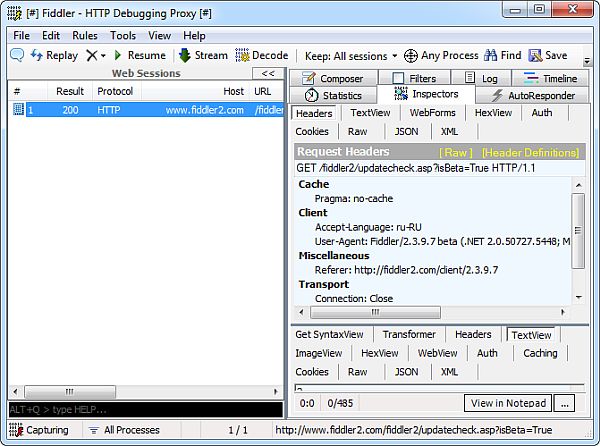Viewport: 600px width, 446px height.
Task: Click the comment bubble icon
Action: coord(17,56)
